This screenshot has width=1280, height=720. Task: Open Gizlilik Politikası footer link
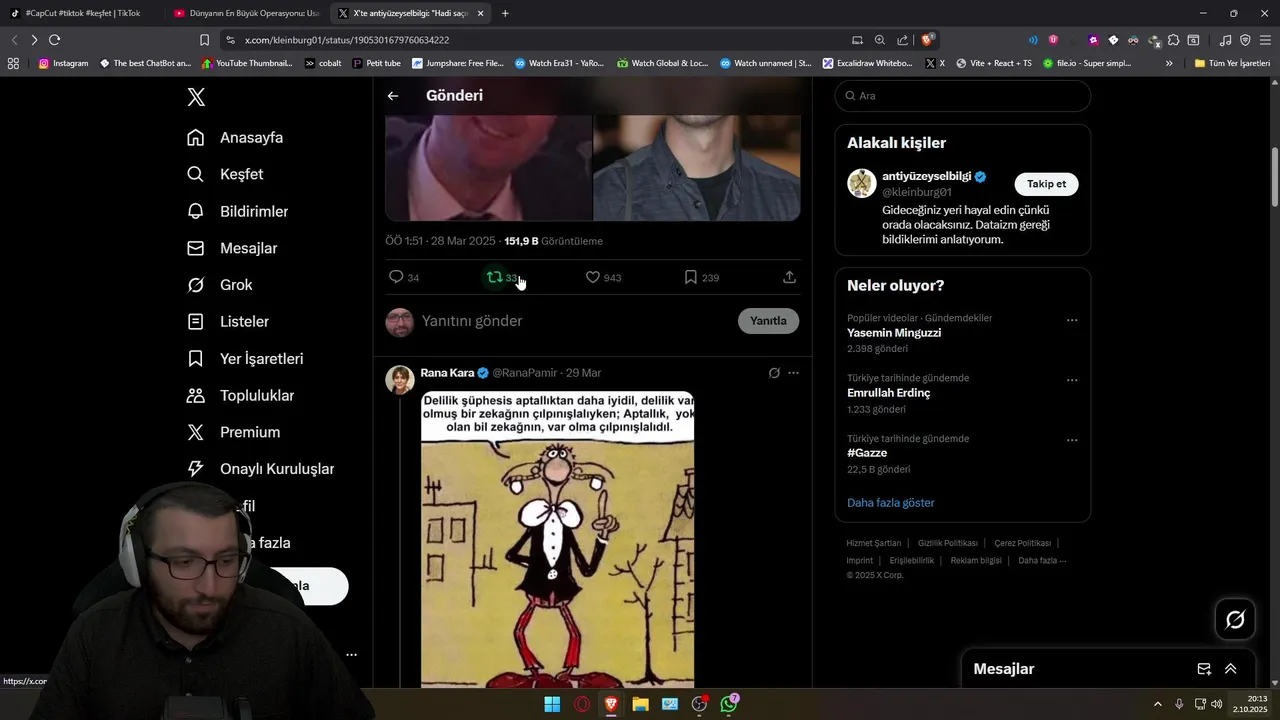[x=947, y=543]
